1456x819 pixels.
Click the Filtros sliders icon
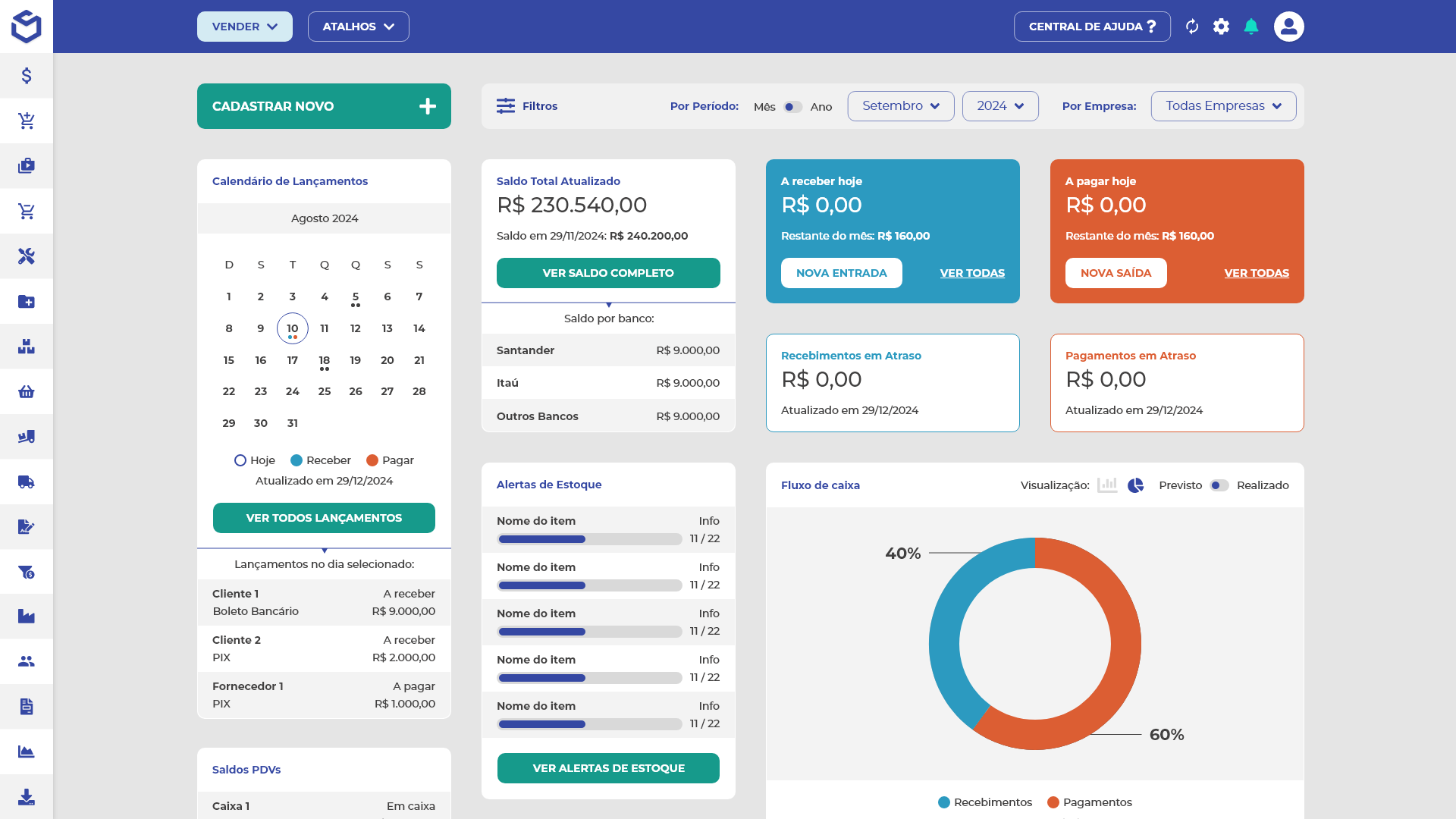coord(506,106)
